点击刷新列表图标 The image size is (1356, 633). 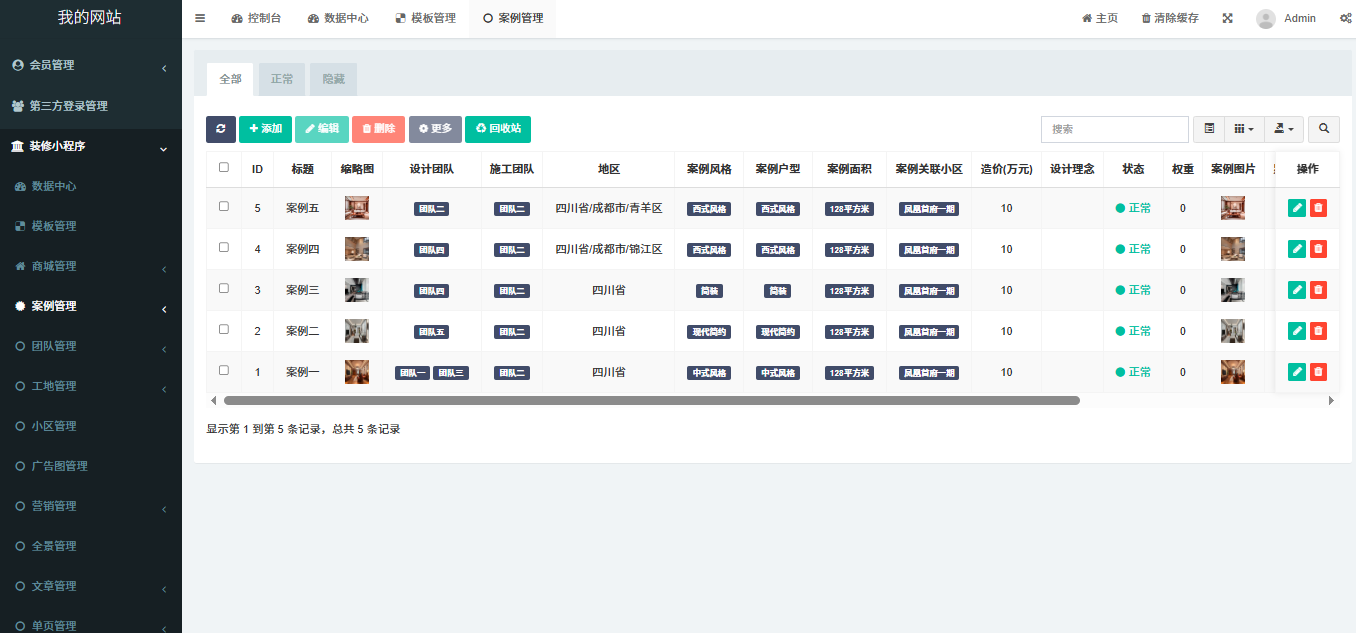coord(220,129)
